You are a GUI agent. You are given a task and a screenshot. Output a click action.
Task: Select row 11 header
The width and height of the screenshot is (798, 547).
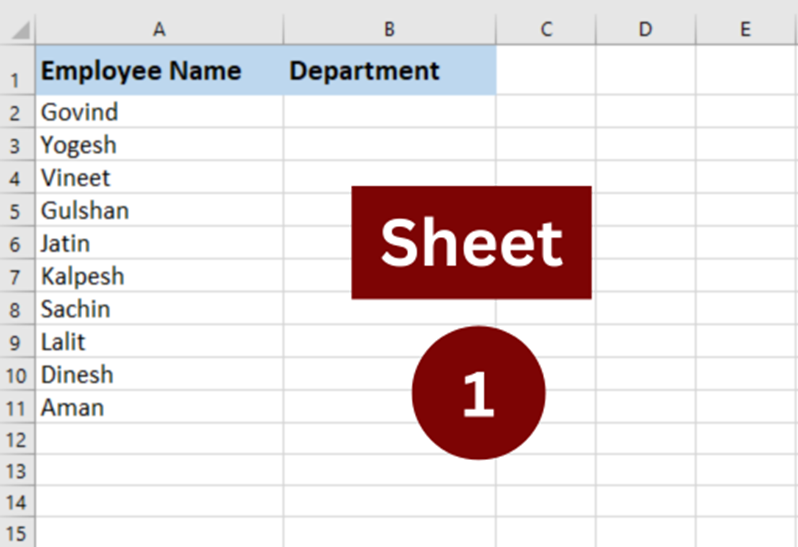(17, 407)
